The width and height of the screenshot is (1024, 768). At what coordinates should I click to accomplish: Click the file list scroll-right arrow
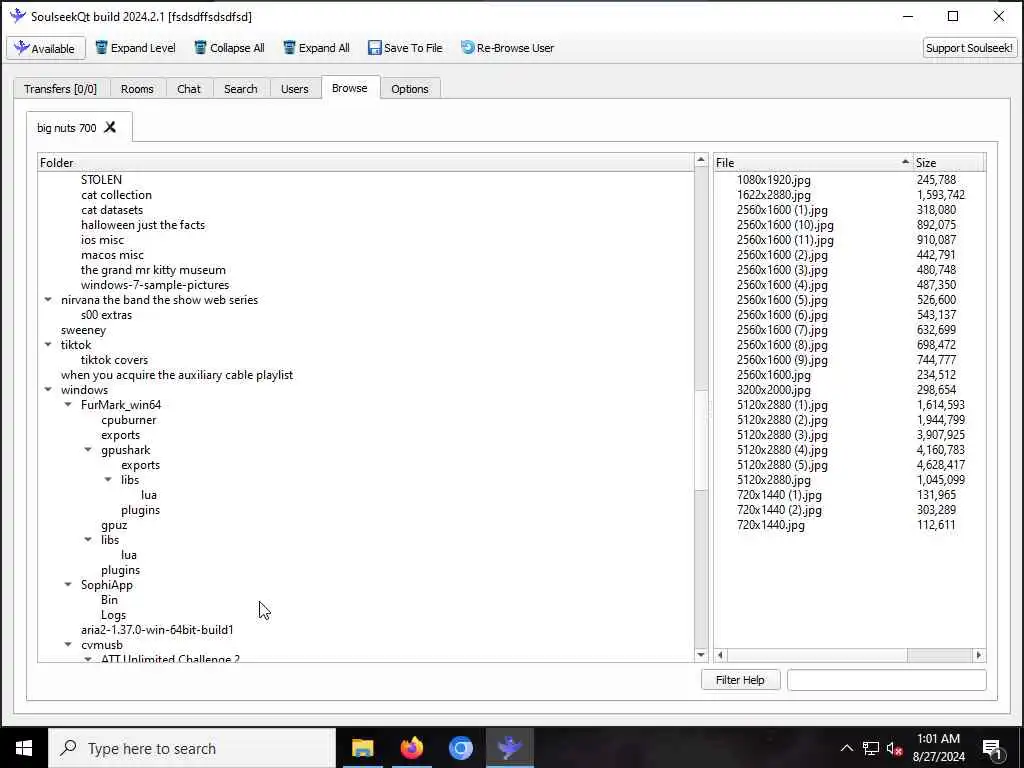click(x=978, y=655)
